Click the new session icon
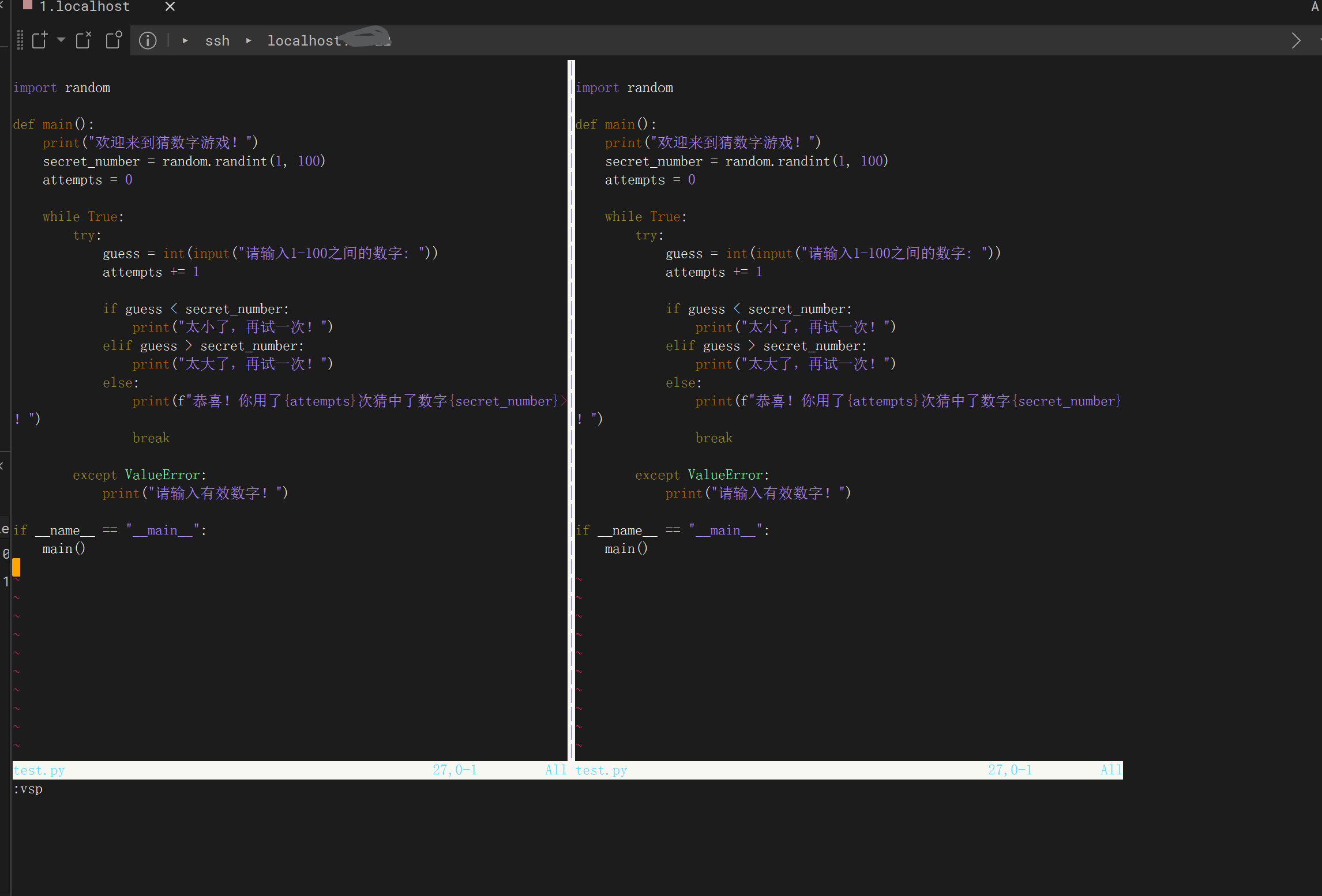Image resolution: width=1322 pixels, height=896 pixels. click(39, 40)
